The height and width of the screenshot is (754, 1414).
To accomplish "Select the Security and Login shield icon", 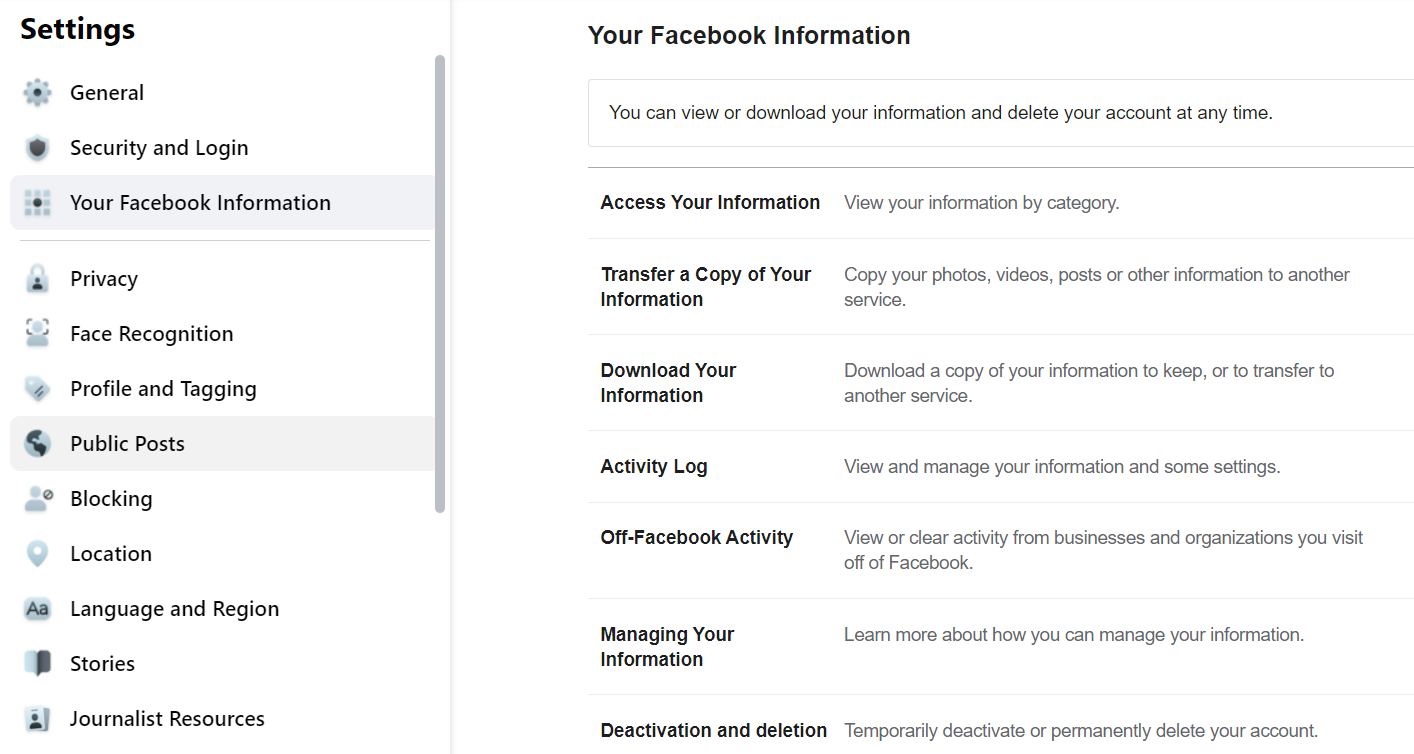I will (37, 148).
